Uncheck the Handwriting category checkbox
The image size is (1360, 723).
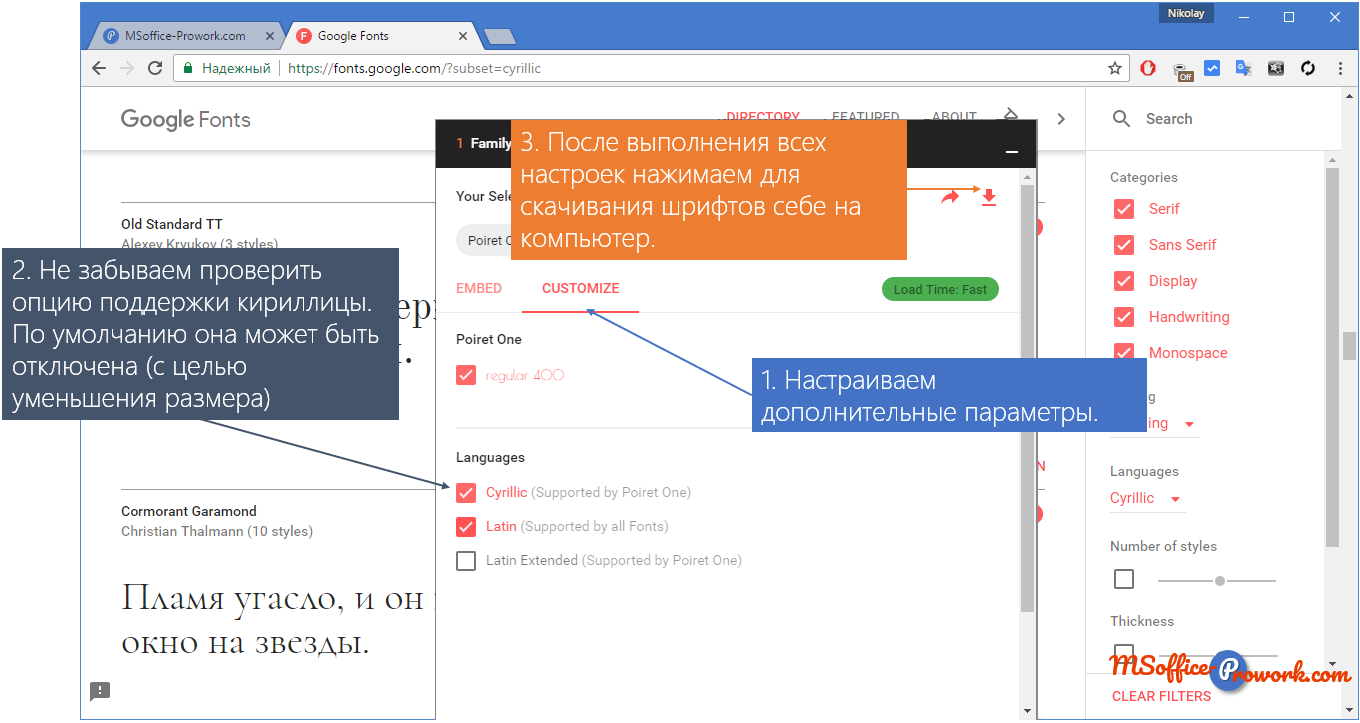tap(1124, 317)
